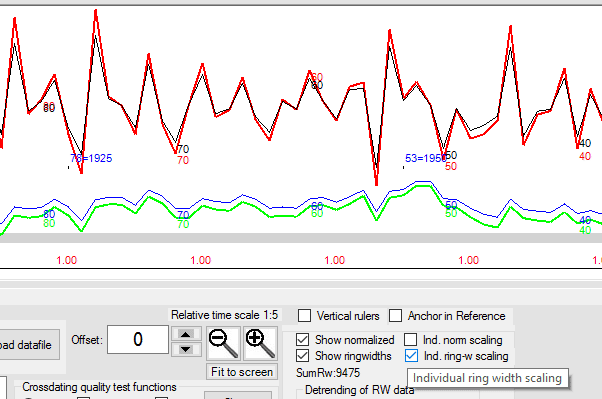
Task: Uncheck the Show ringwidths option
Action: (303, 356)
